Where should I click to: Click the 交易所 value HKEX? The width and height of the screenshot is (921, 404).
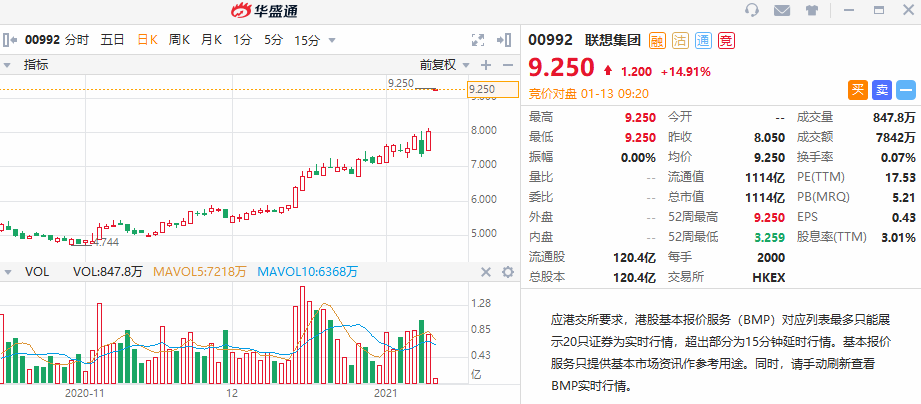tap(769, 277)
